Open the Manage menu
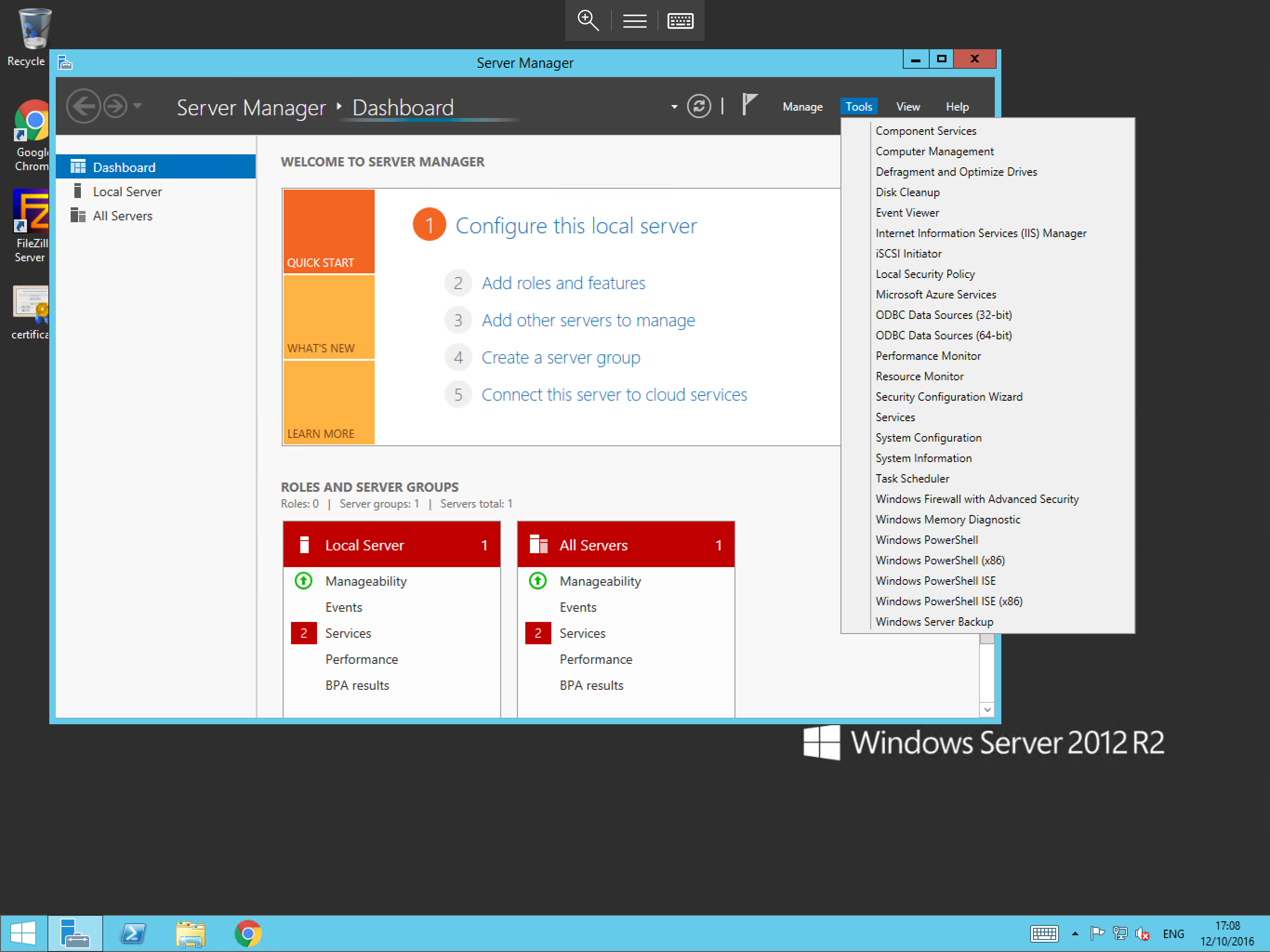Image resolution: width=1270 pixels, height=952 pixels. 802,107
